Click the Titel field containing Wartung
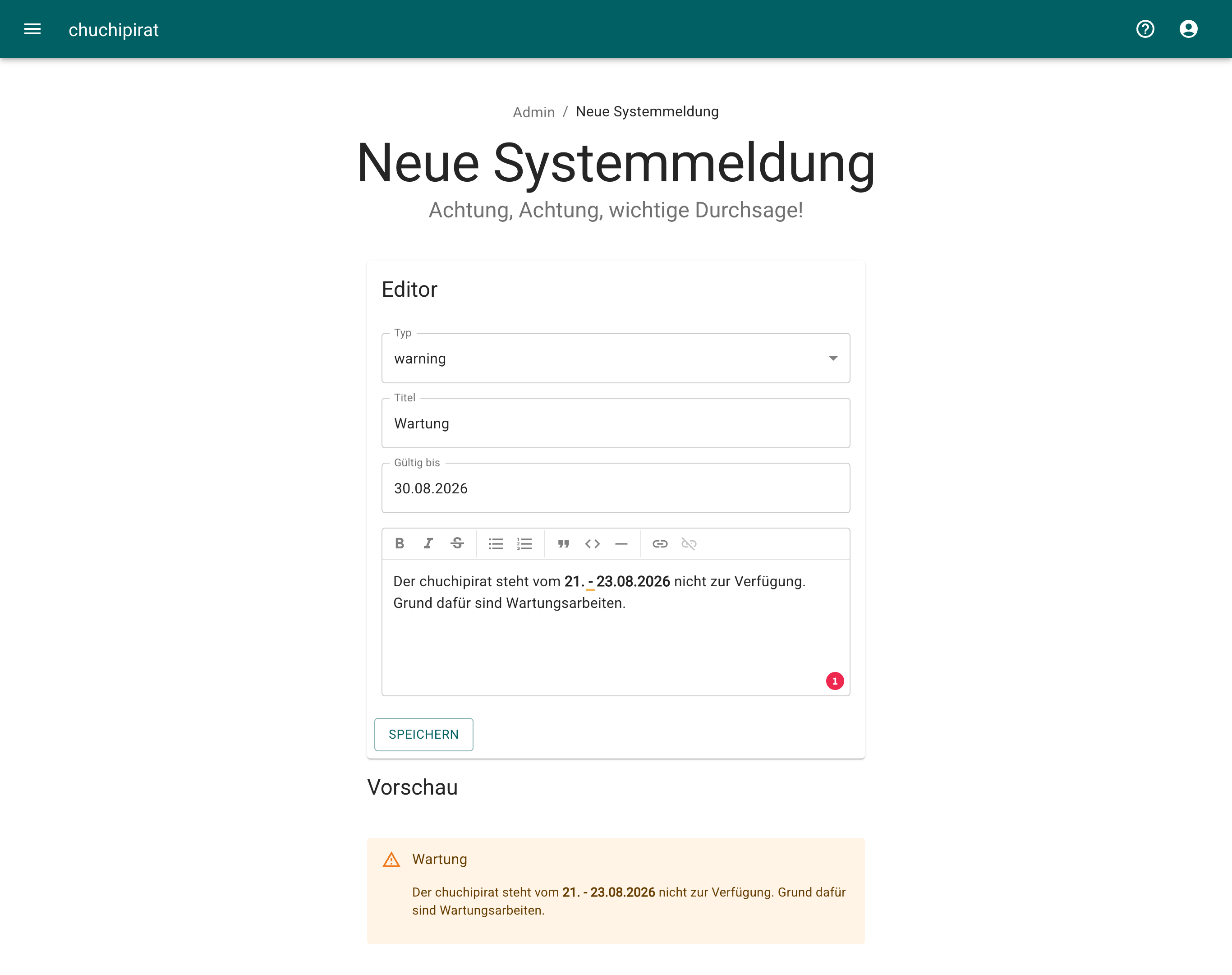The height and width of the screenshot is (975, 1232). tap(616, 423)
